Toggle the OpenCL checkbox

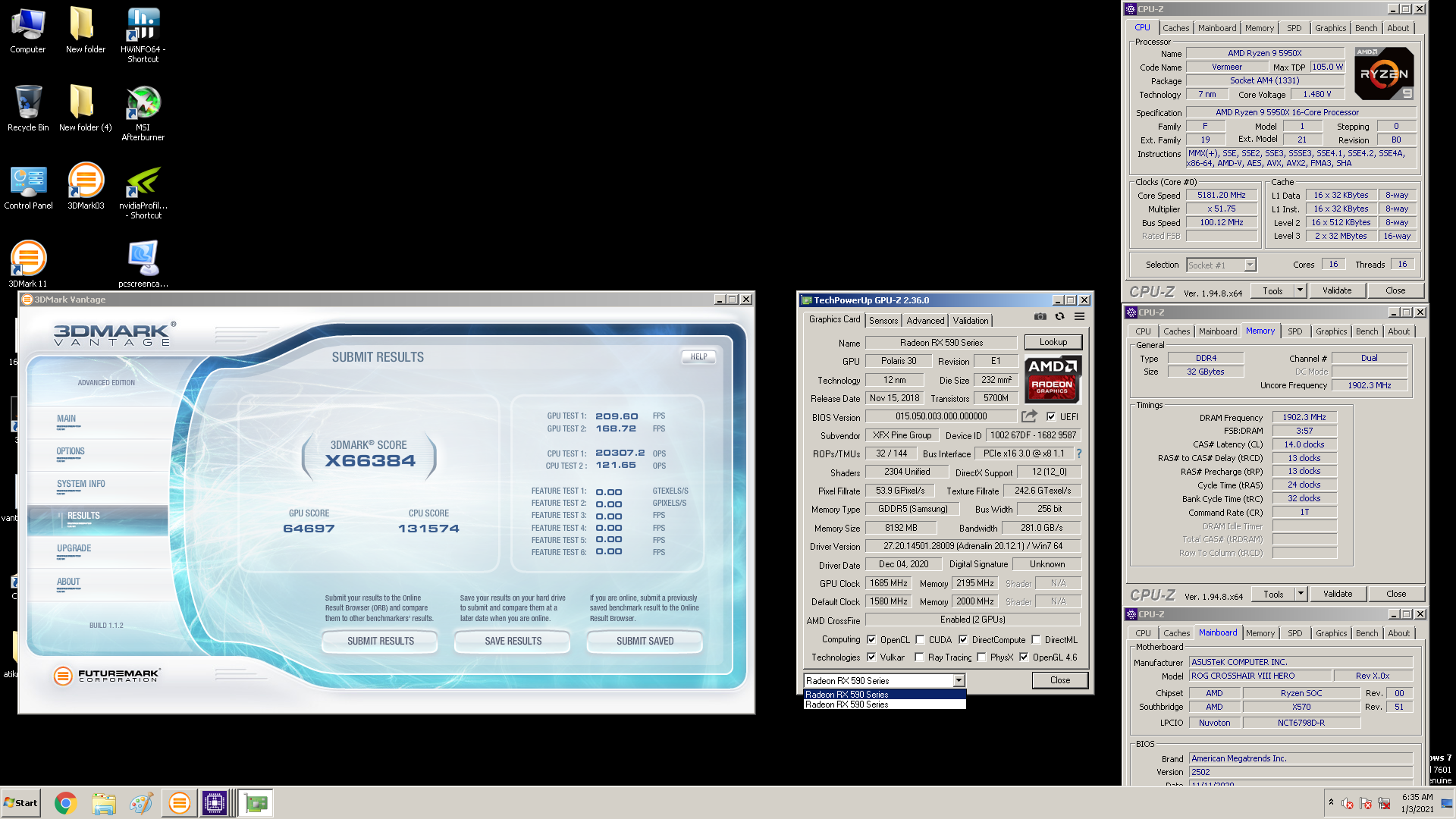tap(871, 639)
